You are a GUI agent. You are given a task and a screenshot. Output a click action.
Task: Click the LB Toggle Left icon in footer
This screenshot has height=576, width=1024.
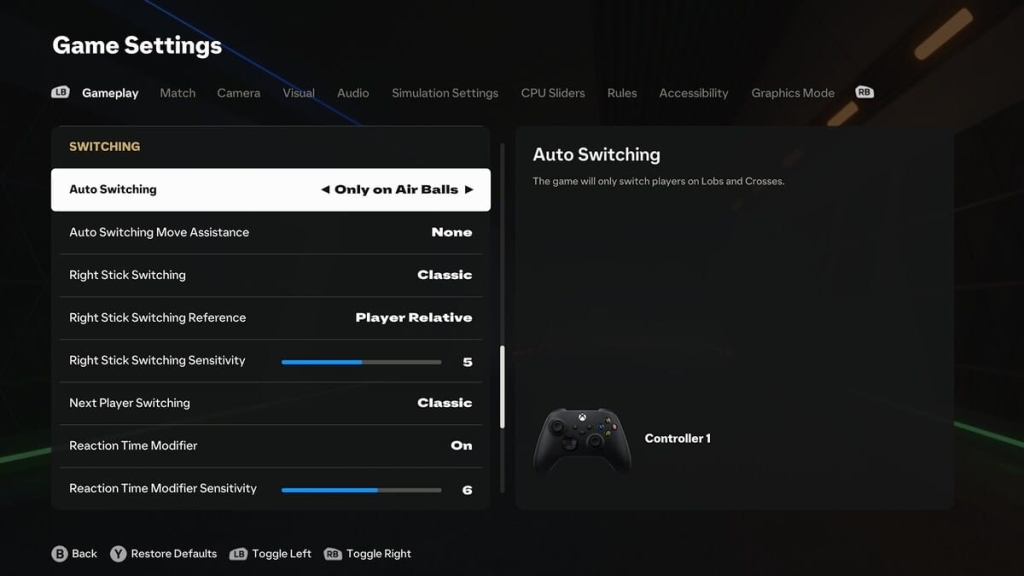pyautogui.click(x=238, y=554)
